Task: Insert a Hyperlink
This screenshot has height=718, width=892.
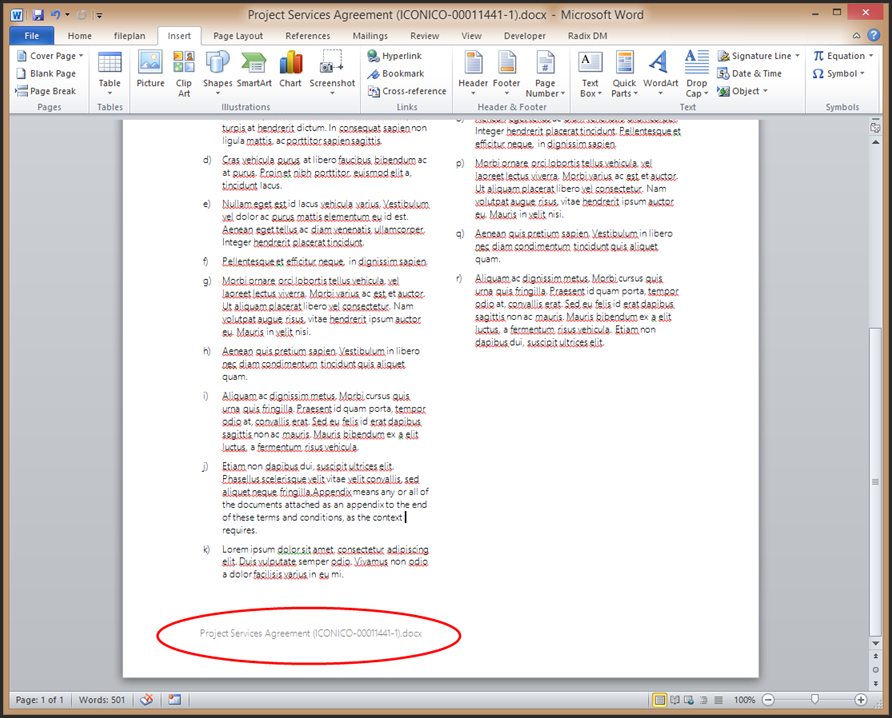Action: point(395,56)
